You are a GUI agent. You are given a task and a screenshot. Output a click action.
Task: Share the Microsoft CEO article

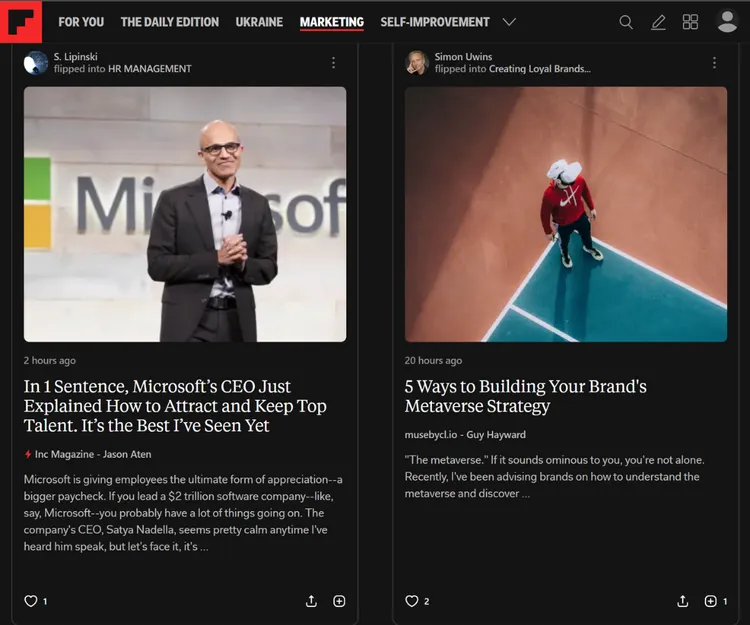(311, 601)
